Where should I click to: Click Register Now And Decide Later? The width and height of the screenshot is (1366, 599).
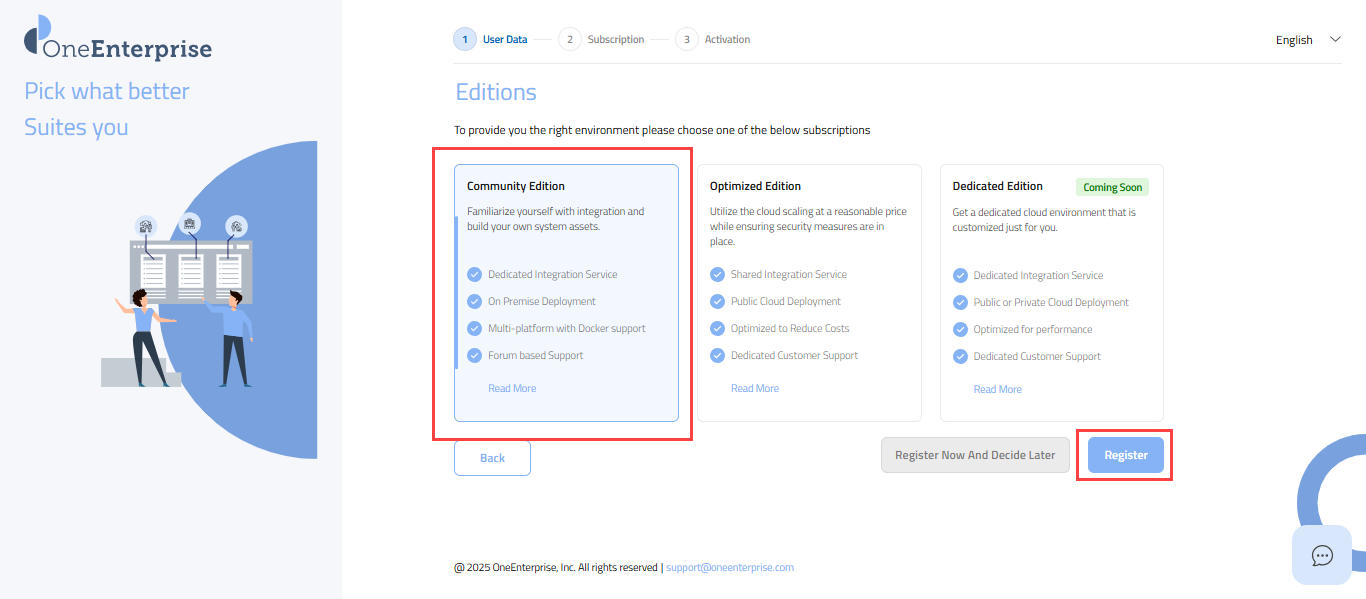975,455
